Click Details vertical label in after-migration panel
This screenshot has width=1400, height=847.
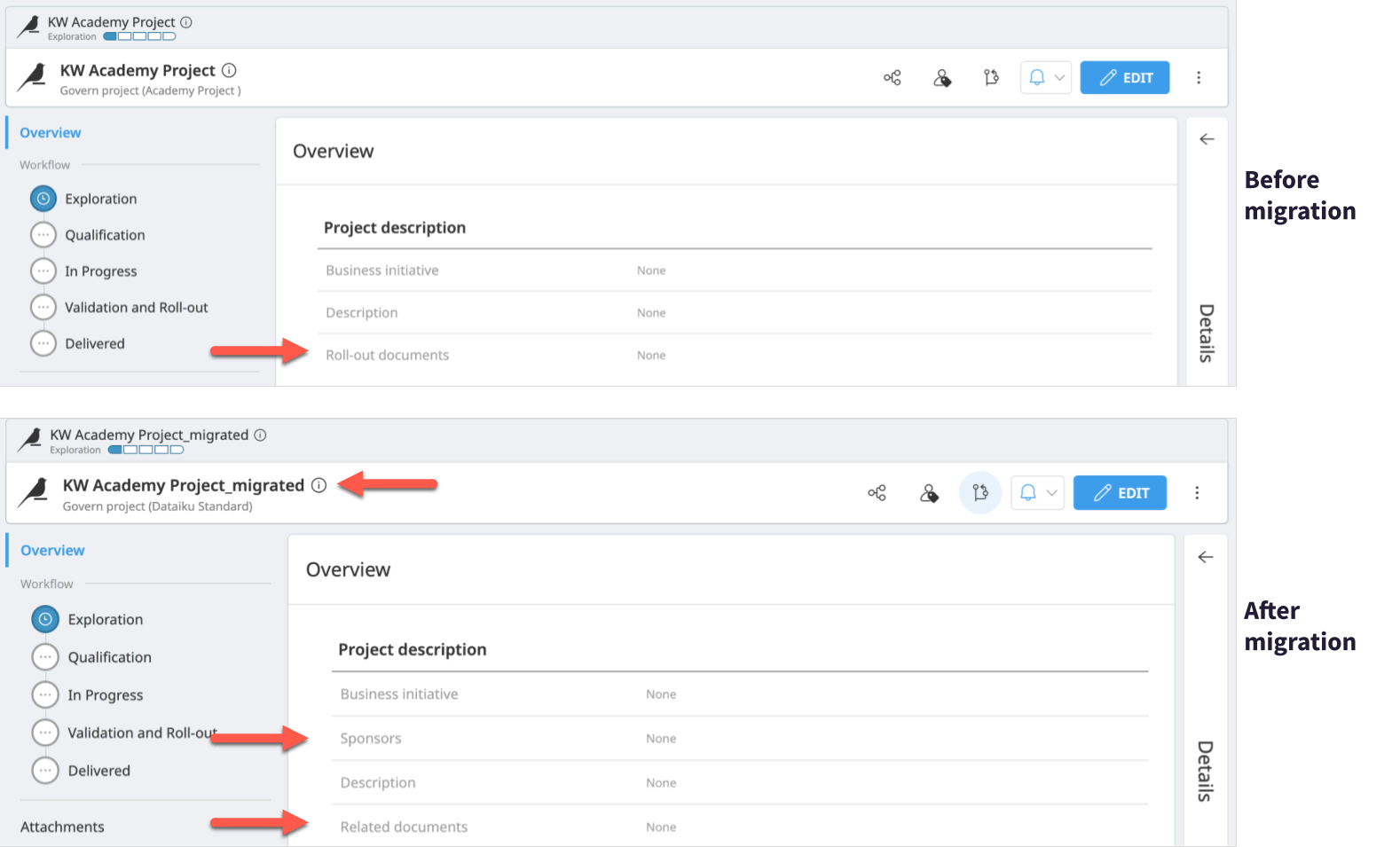1204,772
